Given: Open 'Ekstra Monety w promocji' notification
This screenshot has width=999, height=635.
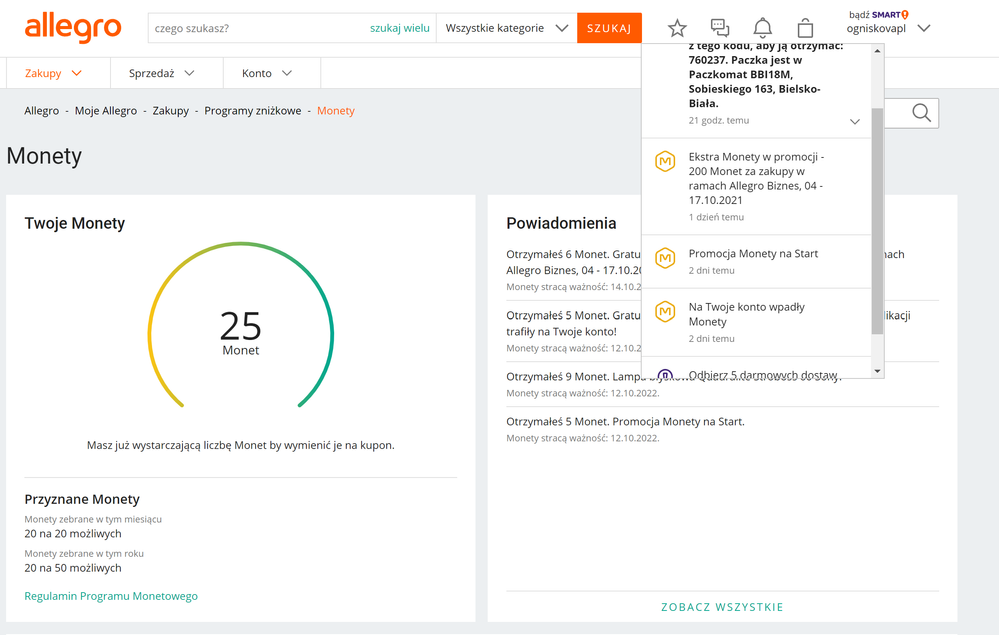Looking at the screenshot, I should (x=756, y=186).
